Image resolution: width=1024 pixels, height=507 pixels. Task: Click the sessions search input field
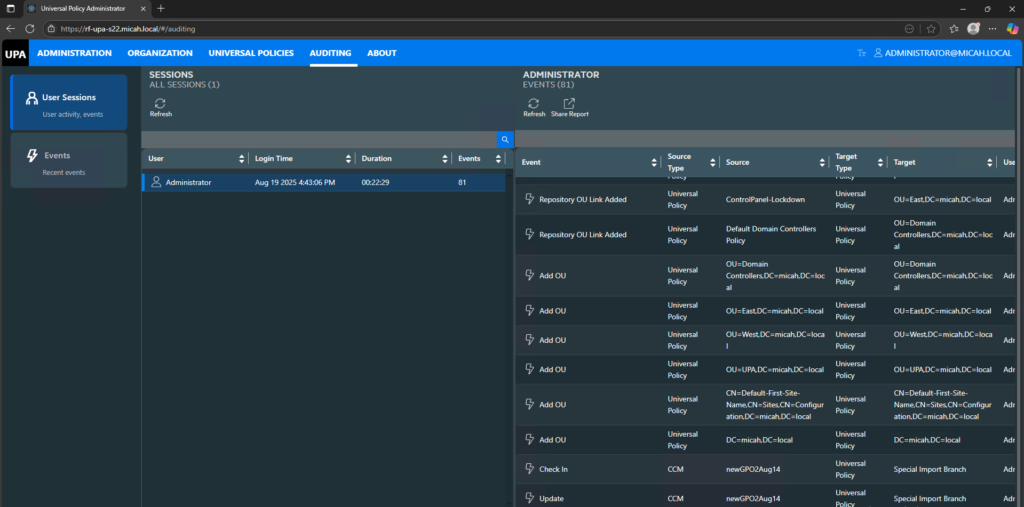click(x=319, y=140)
